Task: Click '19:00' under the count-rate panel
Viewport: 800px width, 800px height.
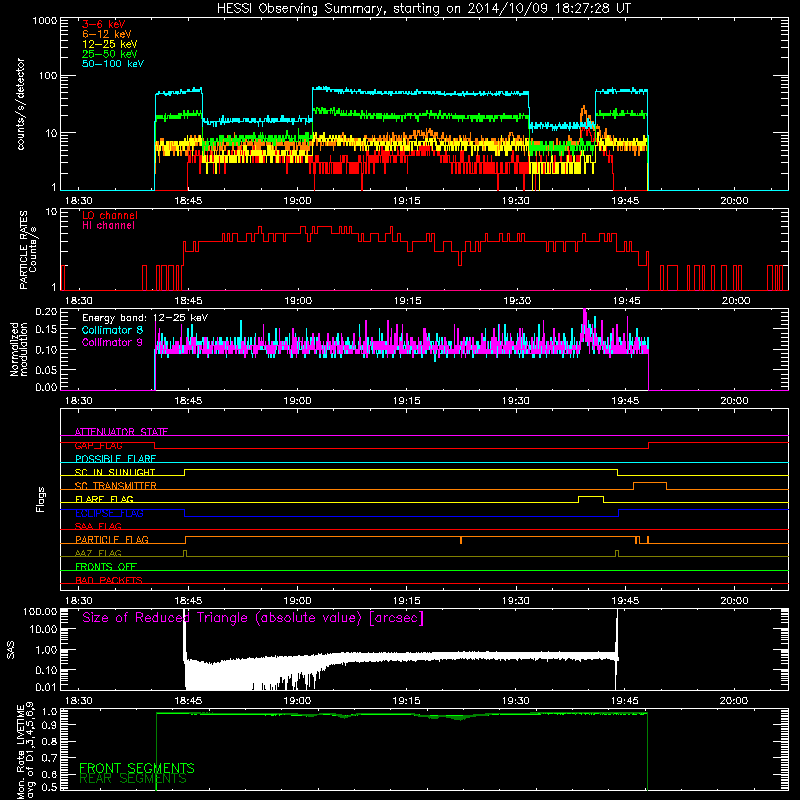Action: (x=297, y=201)
